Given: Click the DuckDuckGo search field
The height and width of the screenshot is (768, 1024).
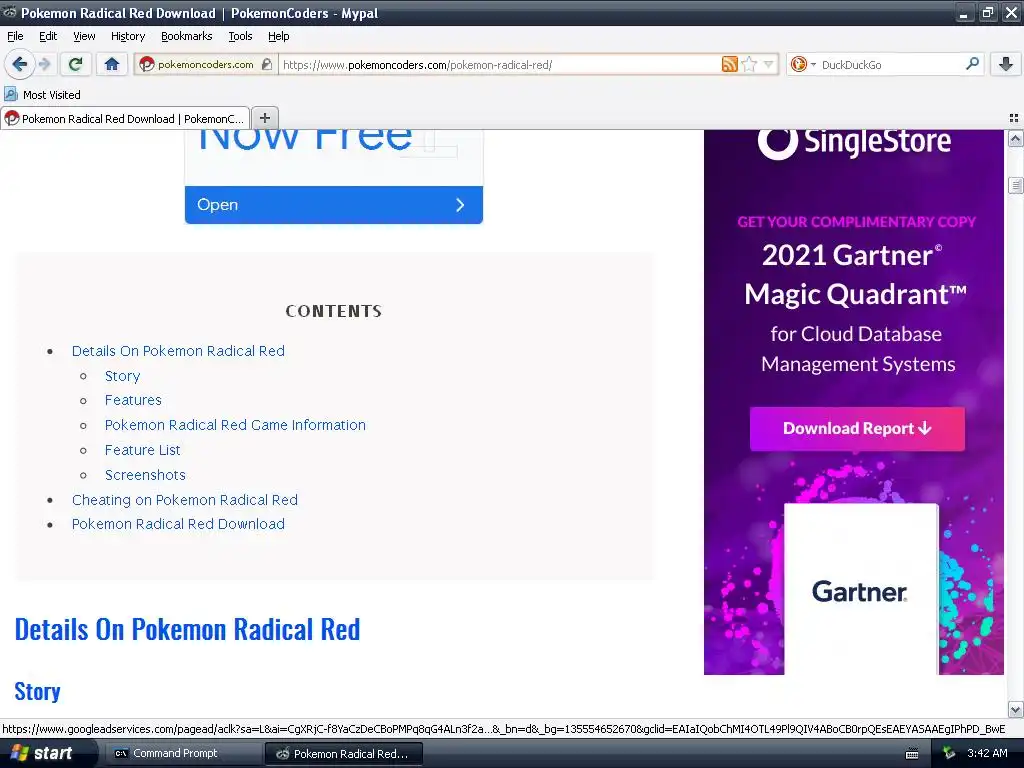Looking at the screenshot, I should (891, 65).
